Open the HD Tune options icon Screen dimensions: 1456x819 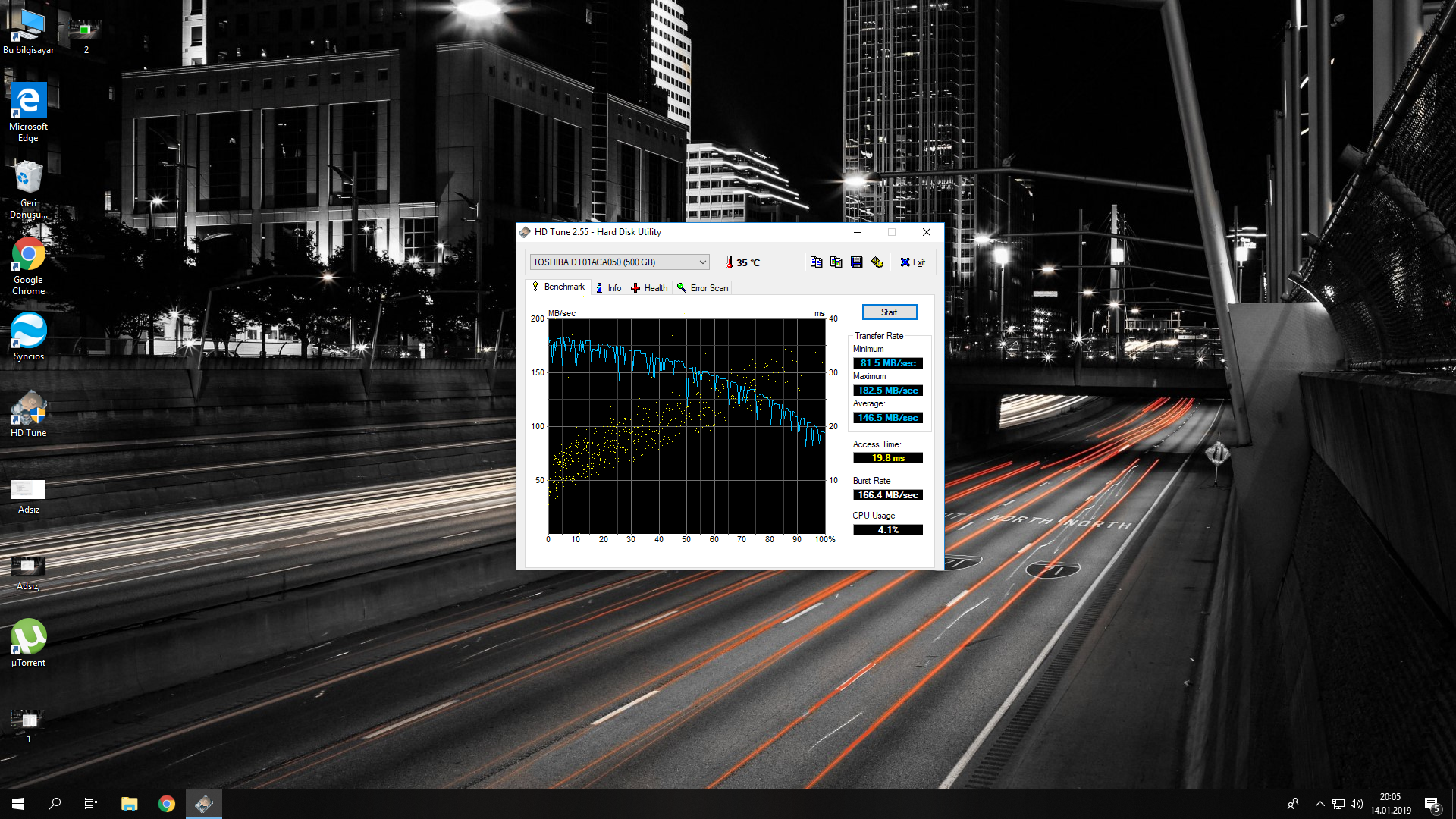coord(877,262)
